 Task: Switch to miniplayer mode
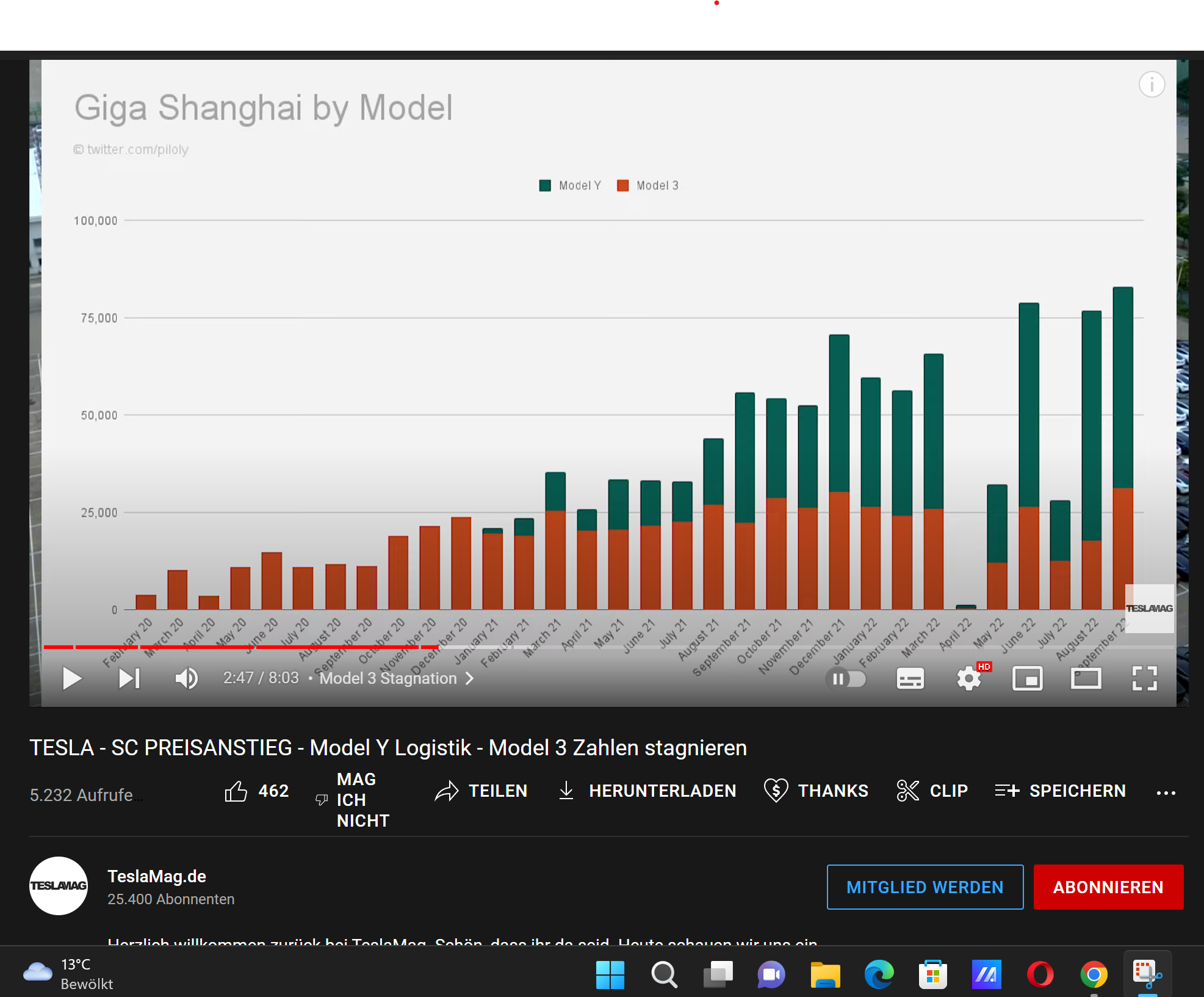1027,678
